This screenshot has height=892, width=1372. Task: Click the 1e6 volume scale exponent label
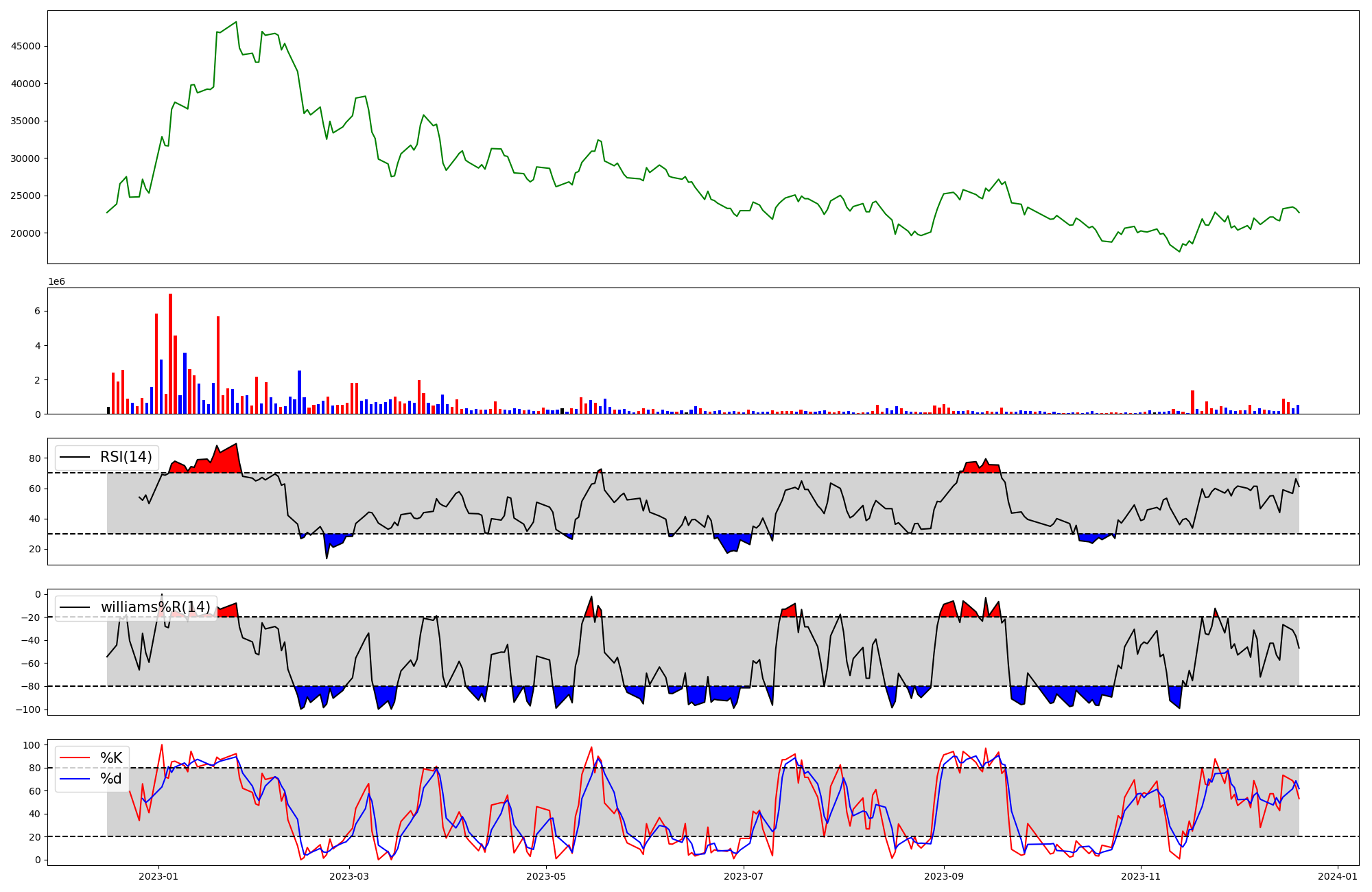[56, 281]
